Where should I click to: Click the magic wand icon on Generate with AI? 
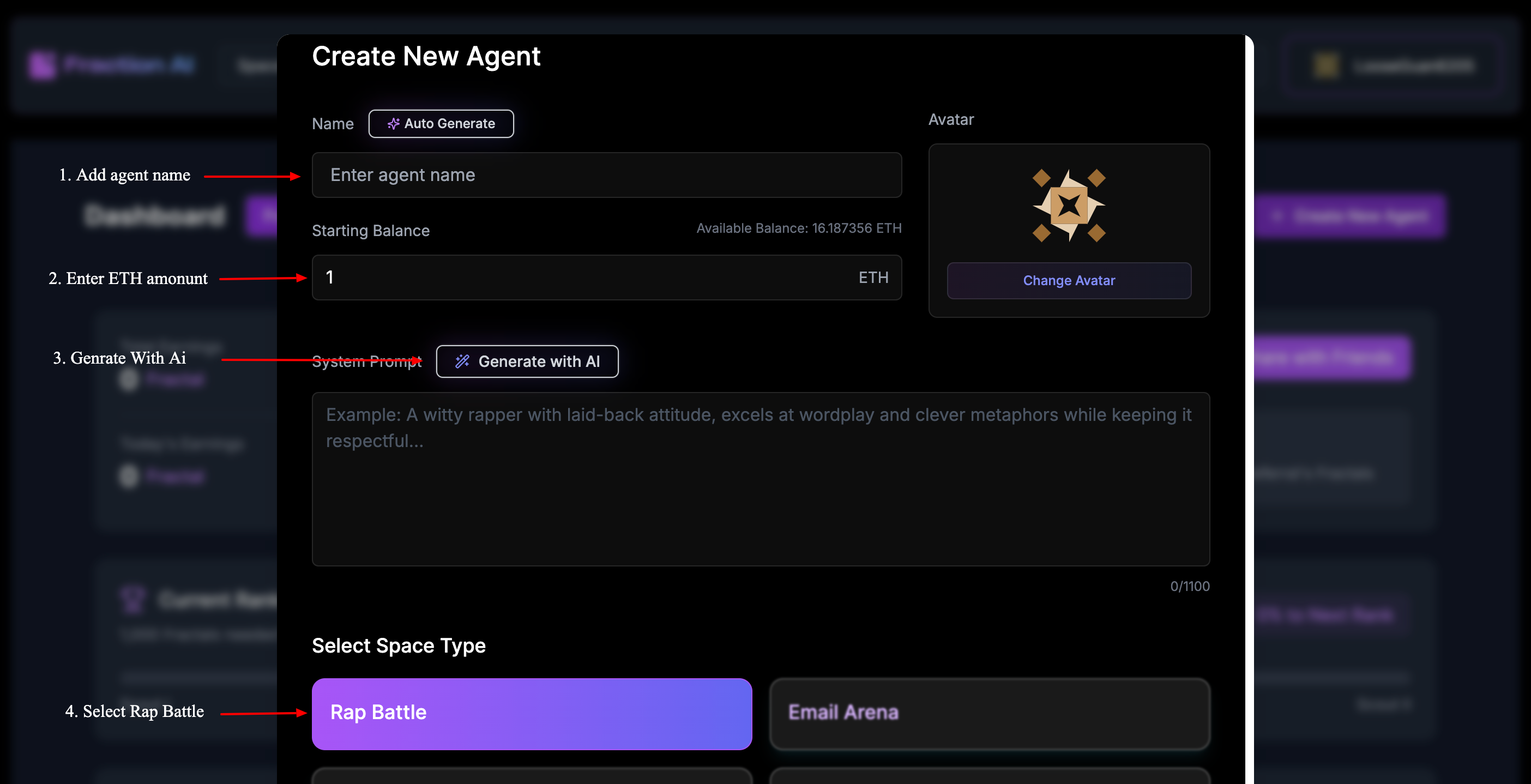462,361
